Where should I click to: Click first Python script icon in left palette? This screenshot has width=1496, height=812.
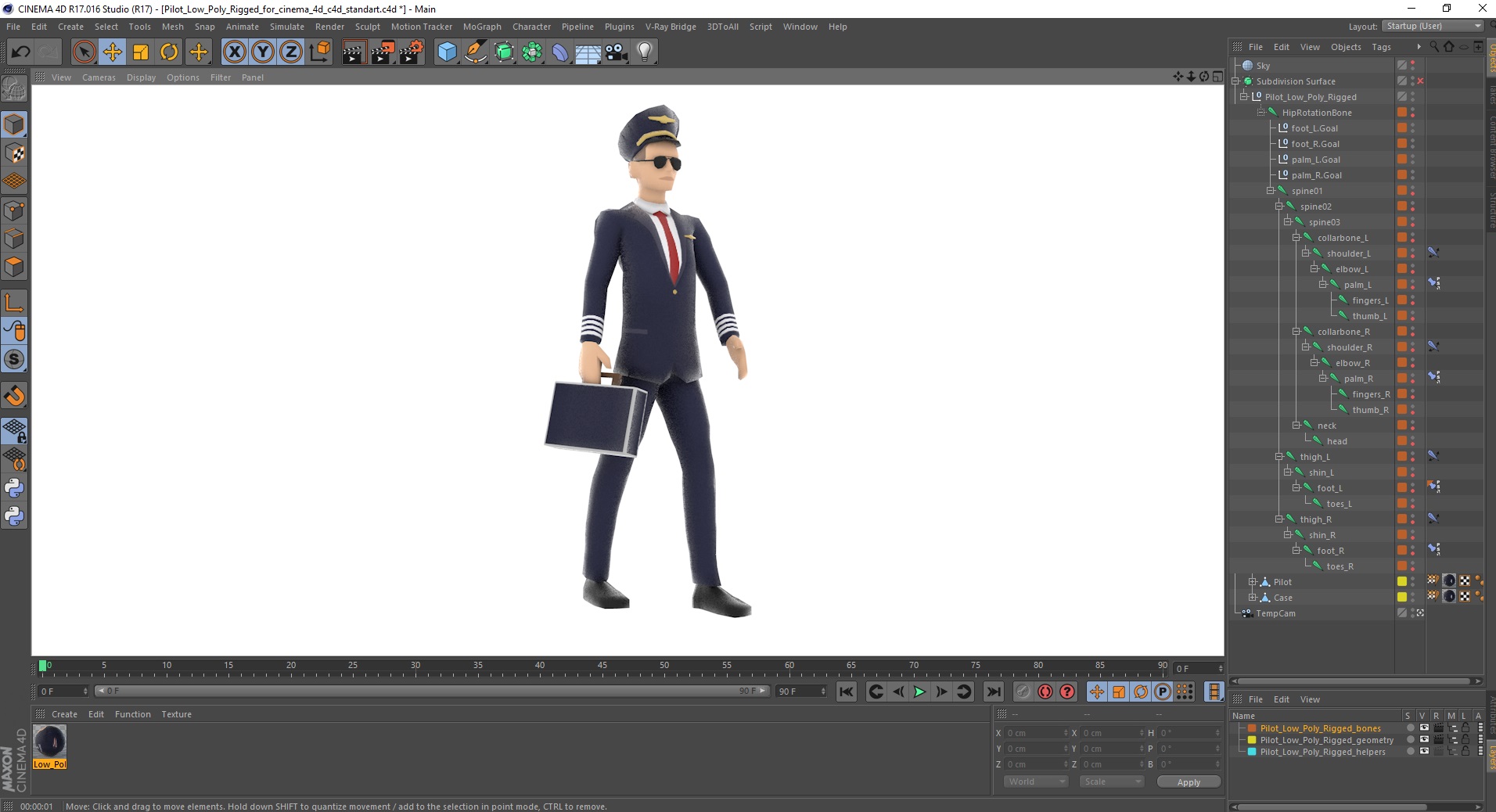coord(14,488)
